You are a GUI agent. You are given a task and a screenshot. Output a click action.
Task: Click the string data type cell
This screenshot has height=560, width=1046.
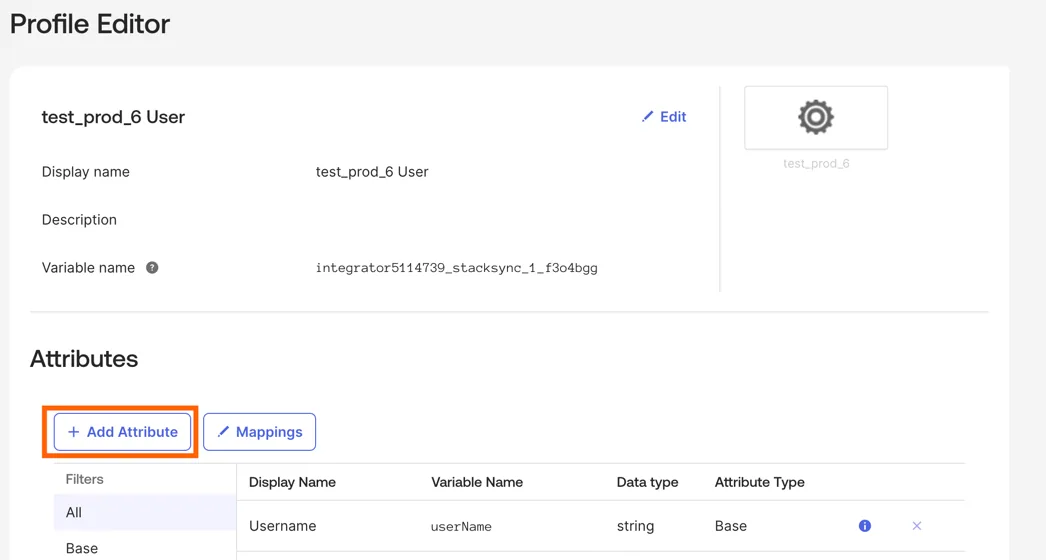(635, 526)
